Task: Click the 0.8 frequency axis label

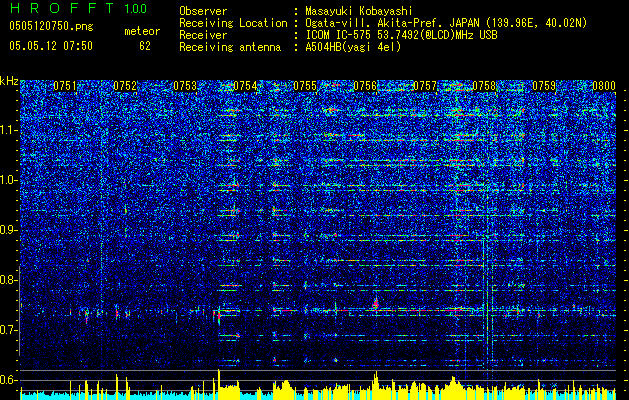Action: (8, 280)
